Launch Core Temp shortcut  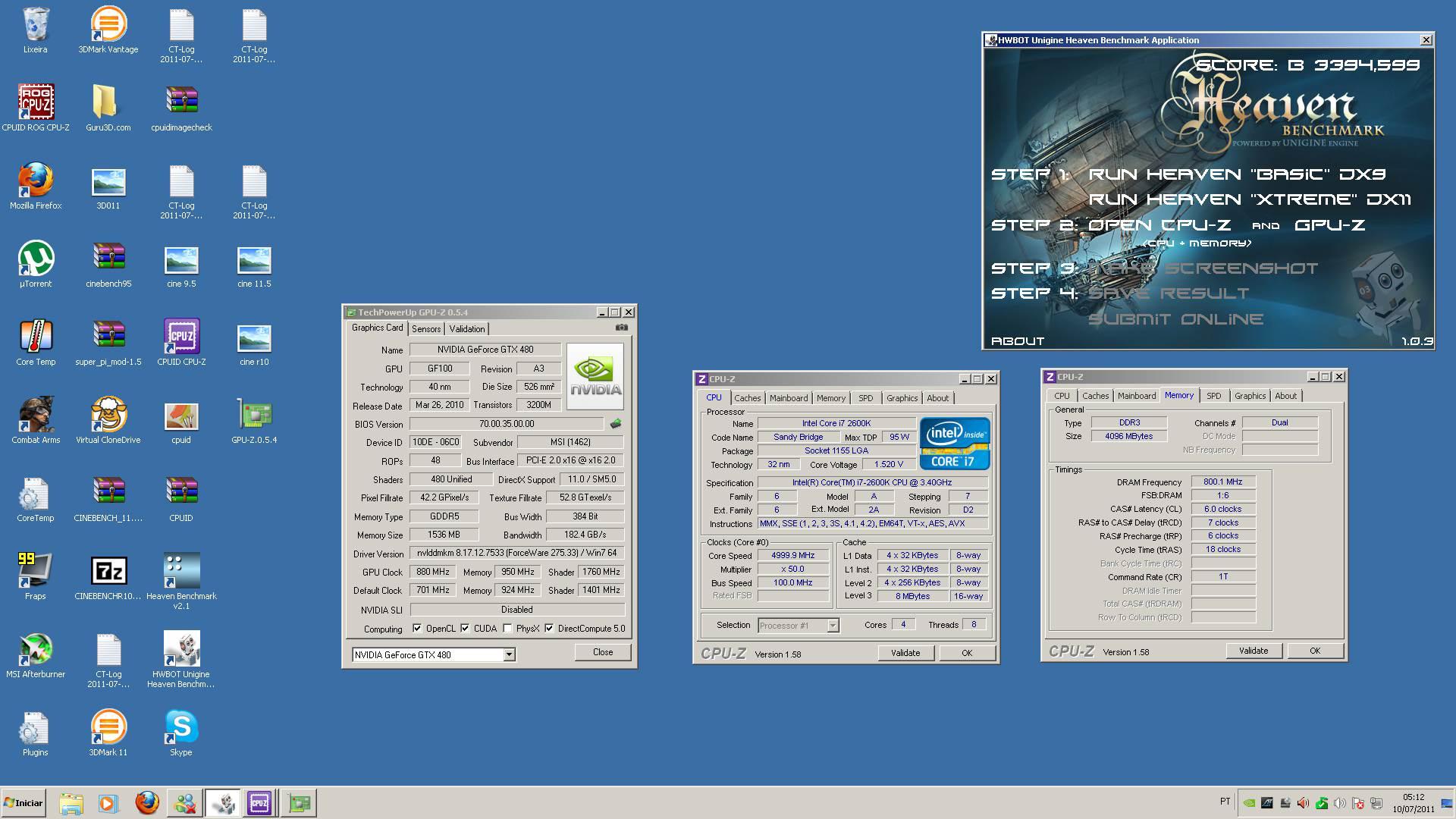35,343
